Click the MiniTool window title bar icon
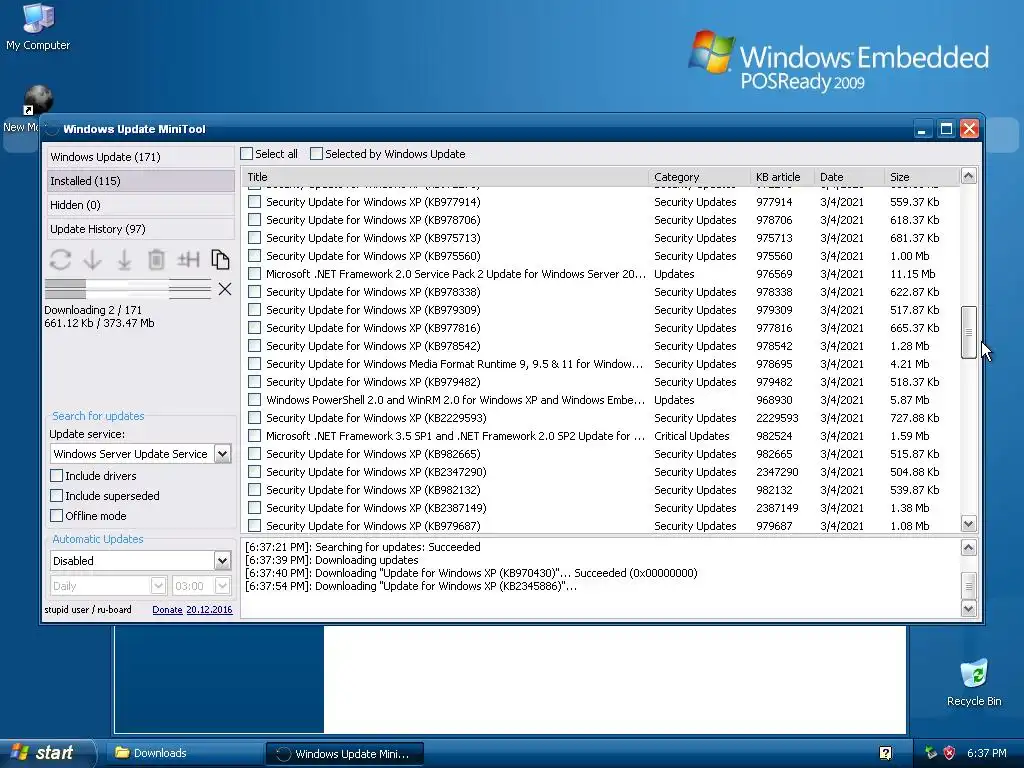Screen dimensions: 1024x768 point(52,129)
